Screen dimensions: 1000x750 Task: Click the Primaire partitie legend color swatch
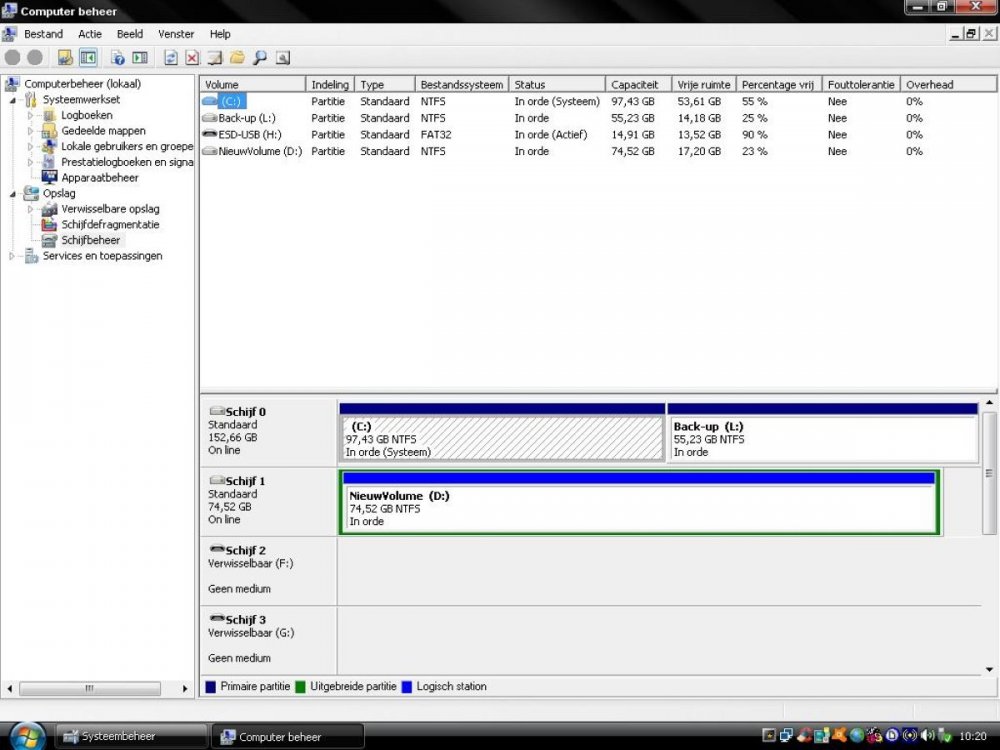[x=211, y=687]
